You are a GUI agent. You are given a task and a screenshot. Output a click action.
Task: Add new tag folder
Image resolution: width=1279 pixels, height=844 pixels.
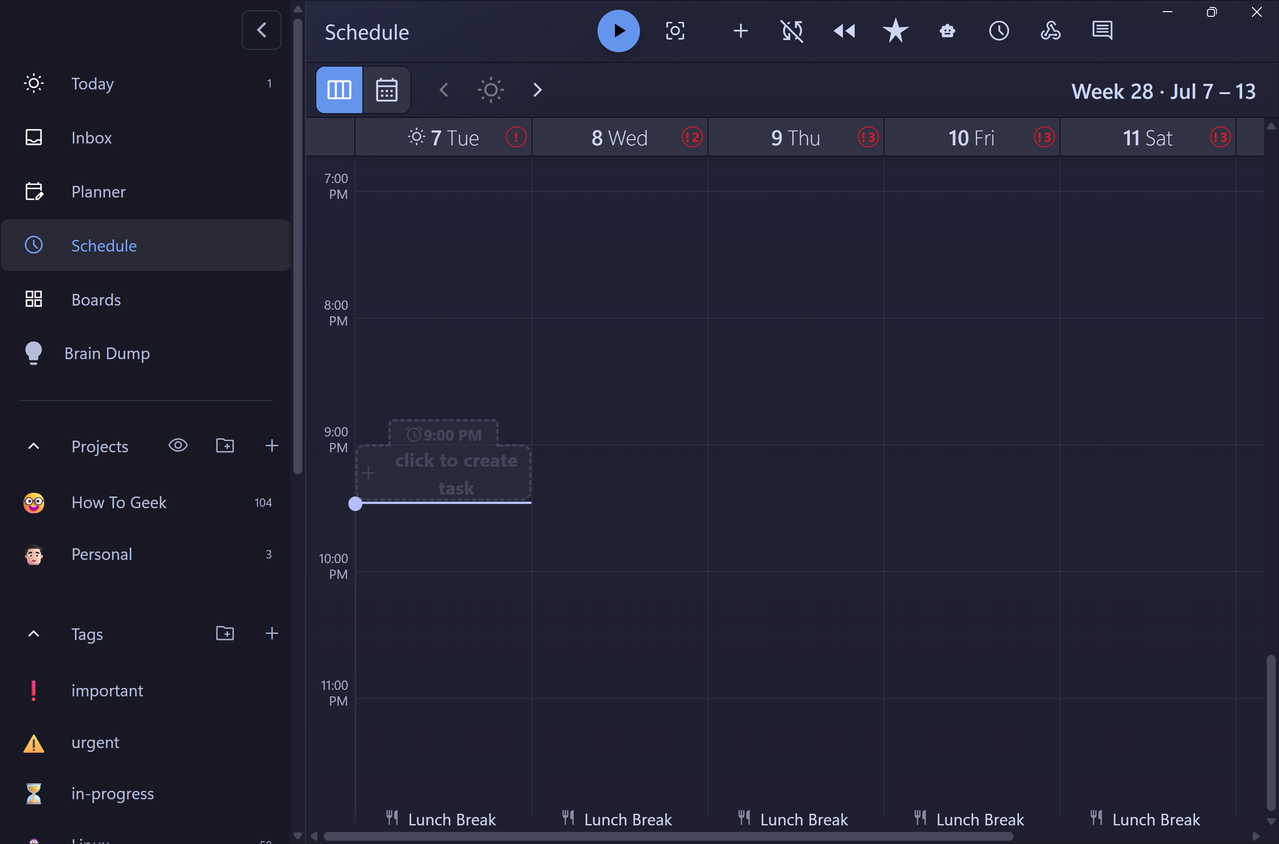[x=225, y=634]
